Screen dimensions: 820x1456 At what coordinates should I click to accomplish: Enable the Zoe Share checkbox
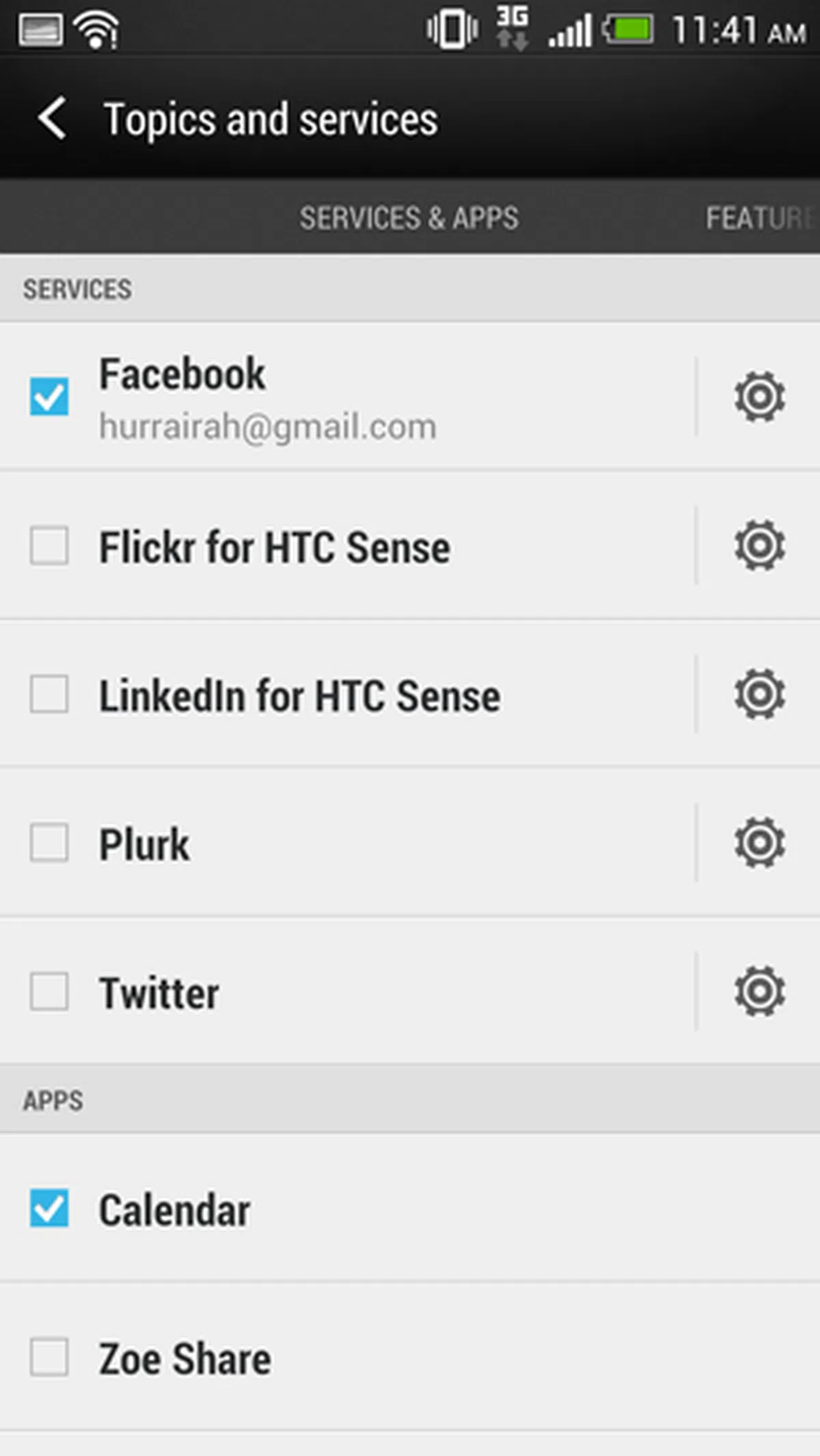(x=49, y=1357)
